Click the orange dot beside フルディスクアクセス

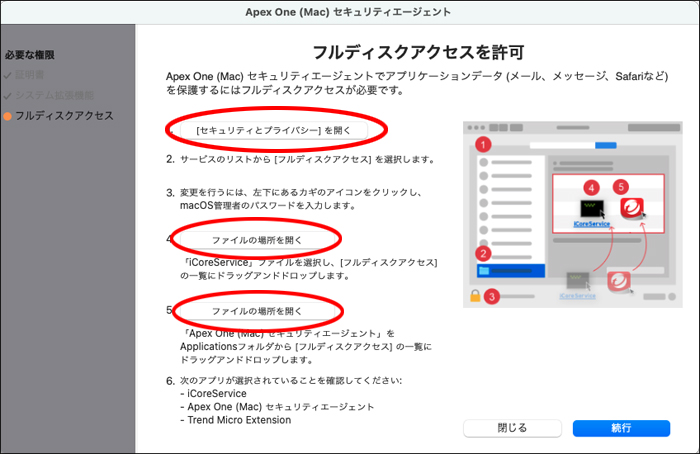point(8,117)
